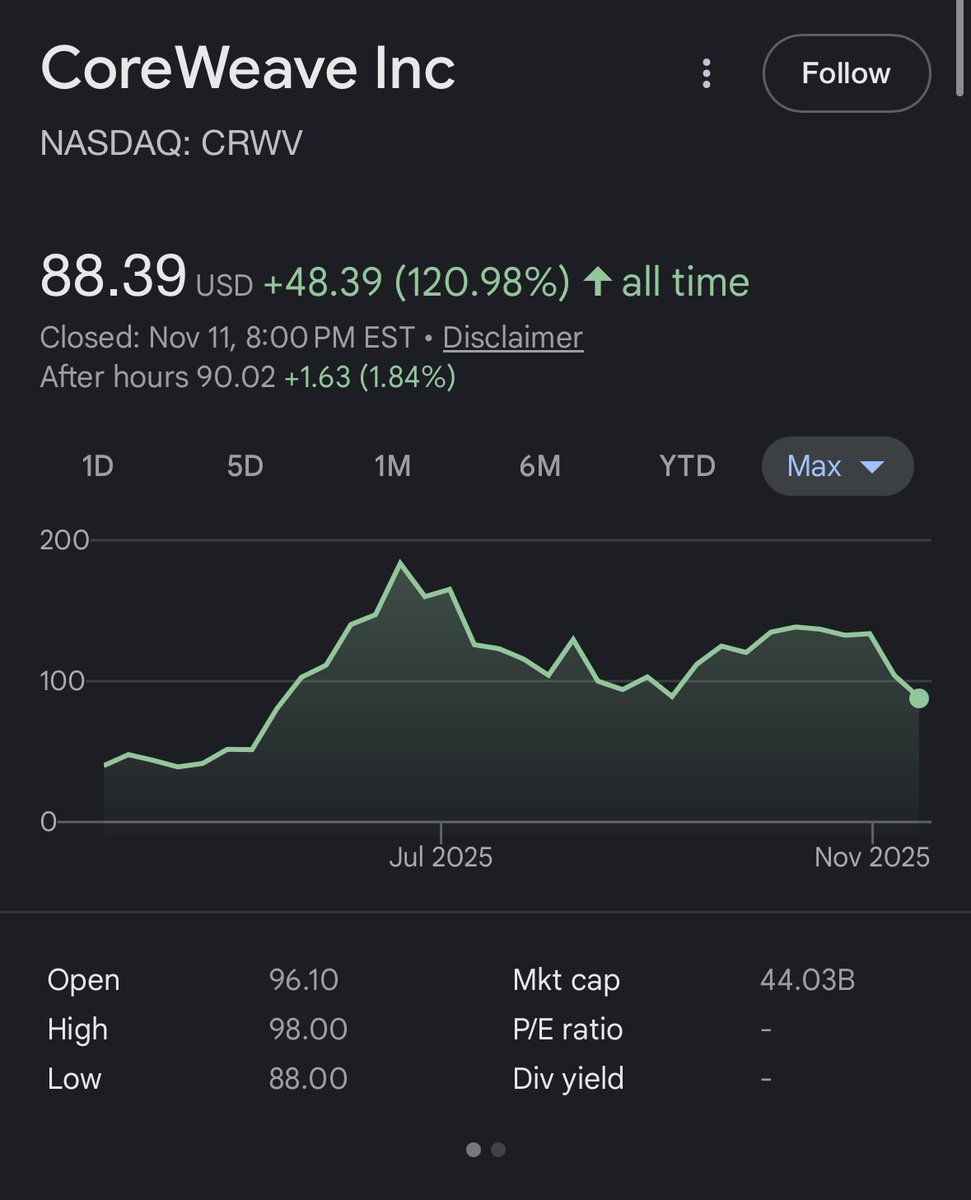The width and height of the screenshot is (971, 1200).
Task: Follow CoreWeave Inc stock
Action: pos(846,73)
